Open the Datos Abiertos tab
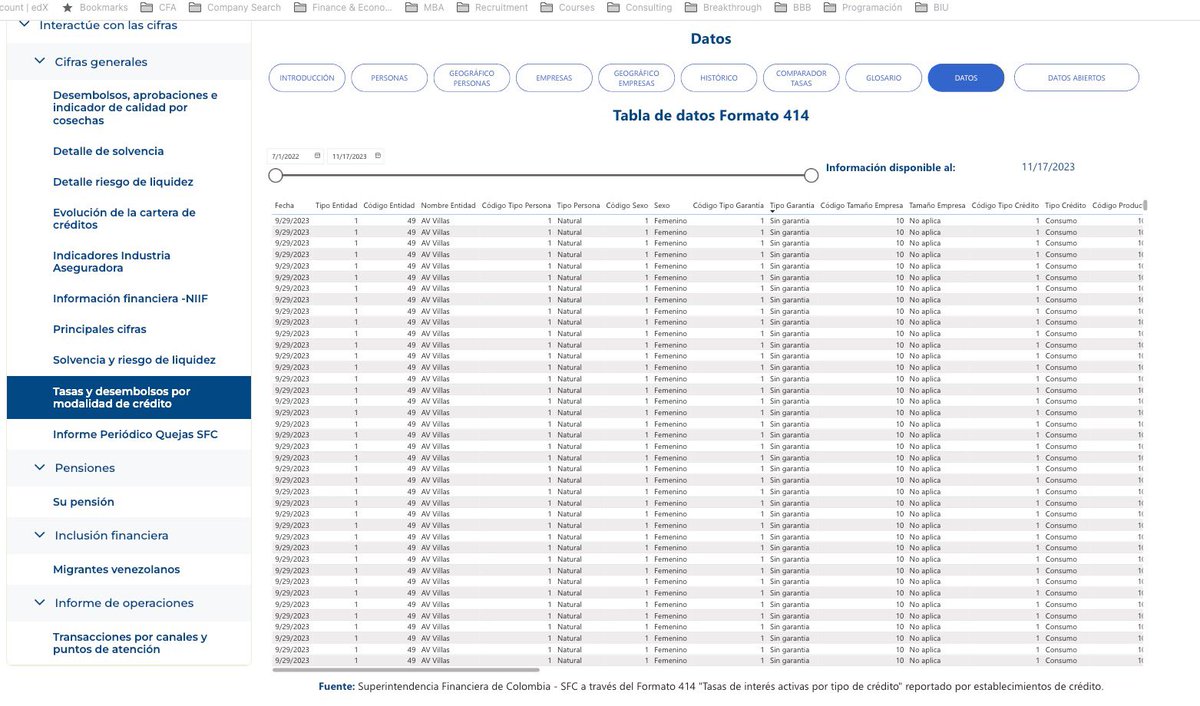This screenshot has width=1200, height=706. (1076, 78)
